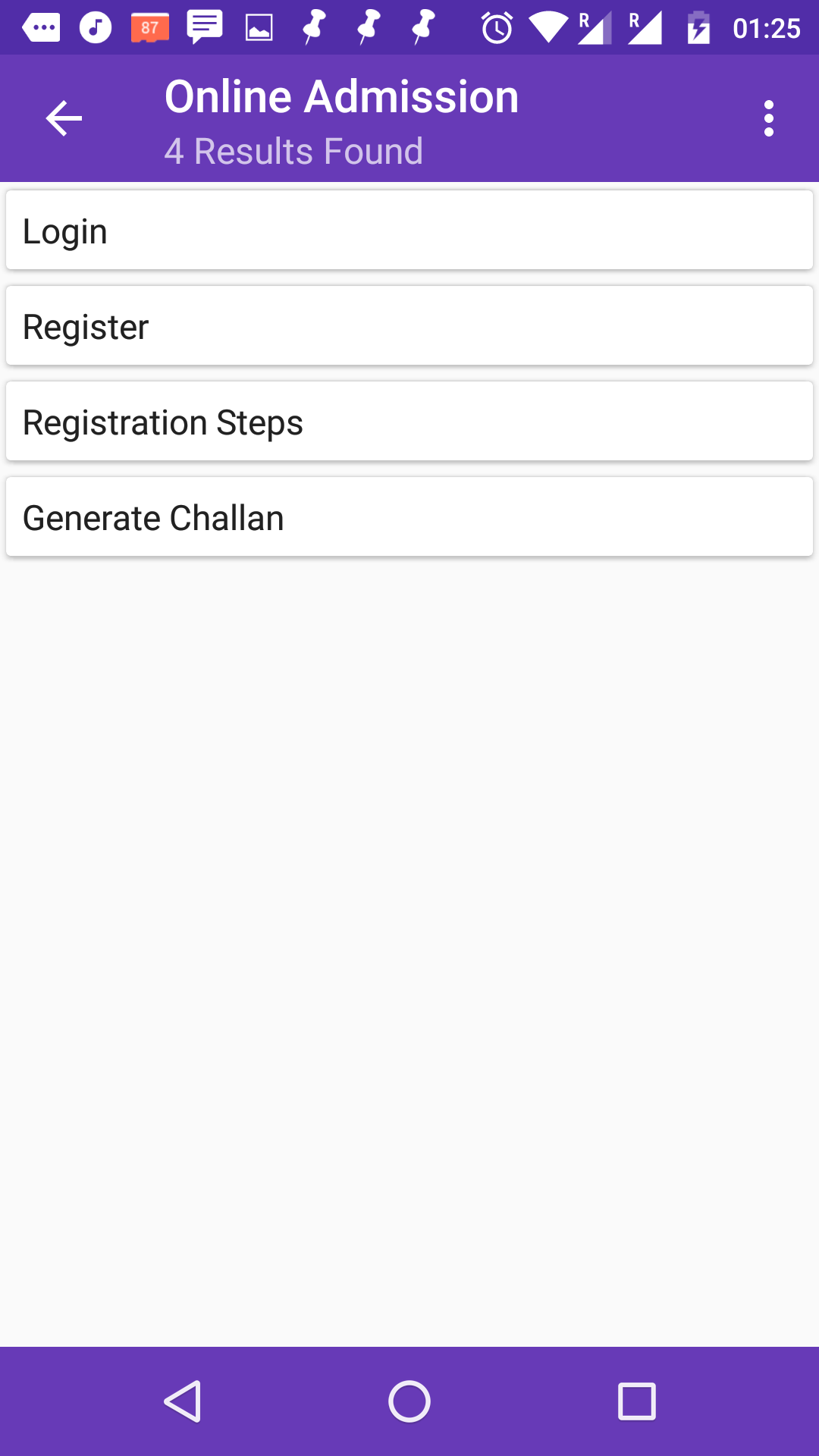Tap the back arrow in header

click(x=64, y=118)
